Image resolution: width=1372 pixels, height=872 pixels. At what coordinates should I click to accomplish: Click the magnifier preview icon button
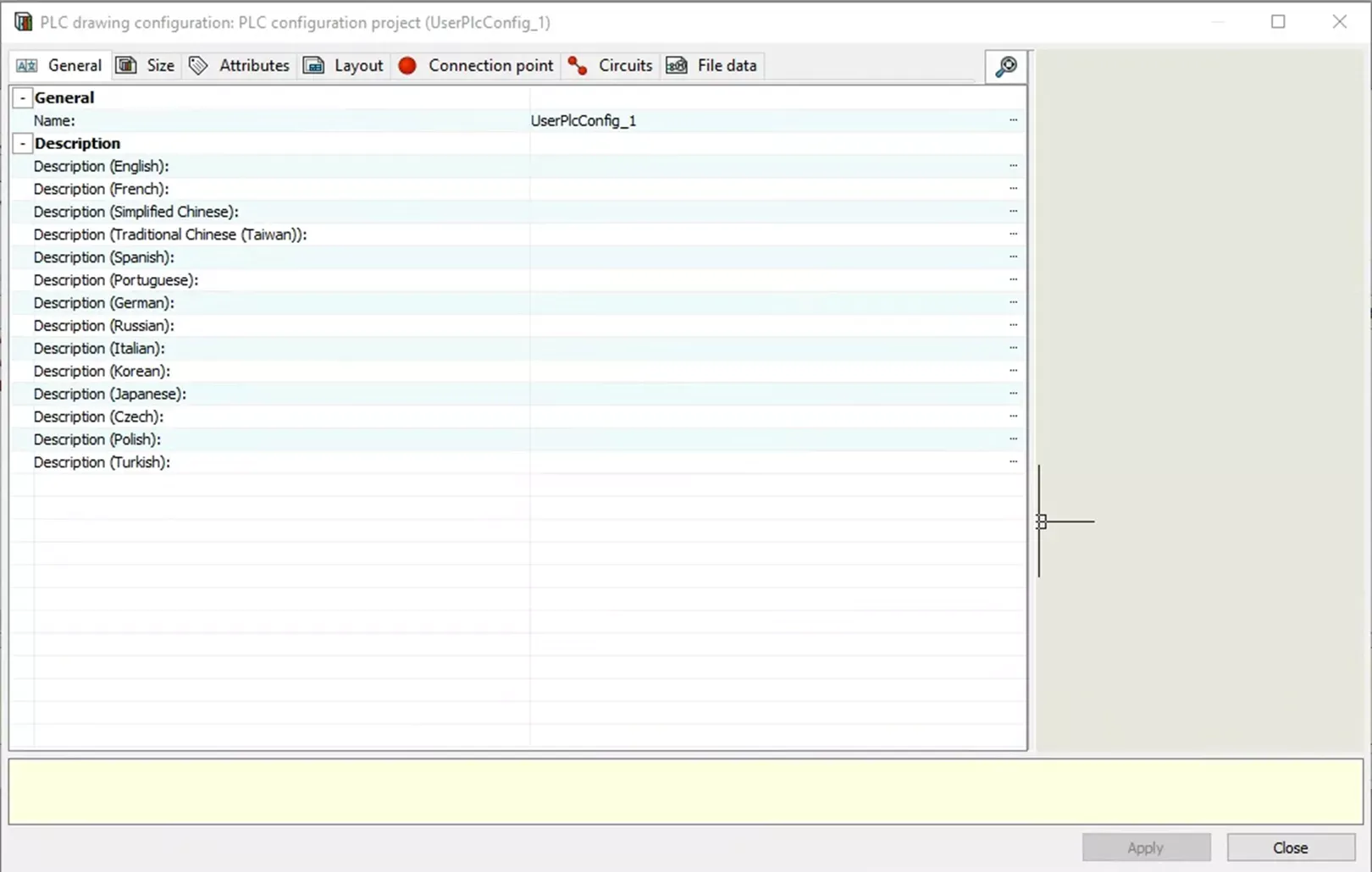(1006, 66)
